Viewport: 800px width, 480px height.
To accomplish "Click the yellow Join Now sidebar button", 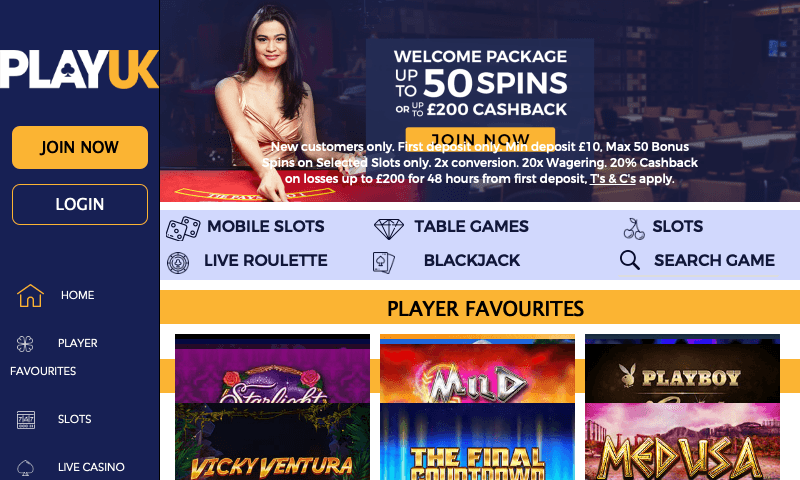I will (x=80, y=147).
